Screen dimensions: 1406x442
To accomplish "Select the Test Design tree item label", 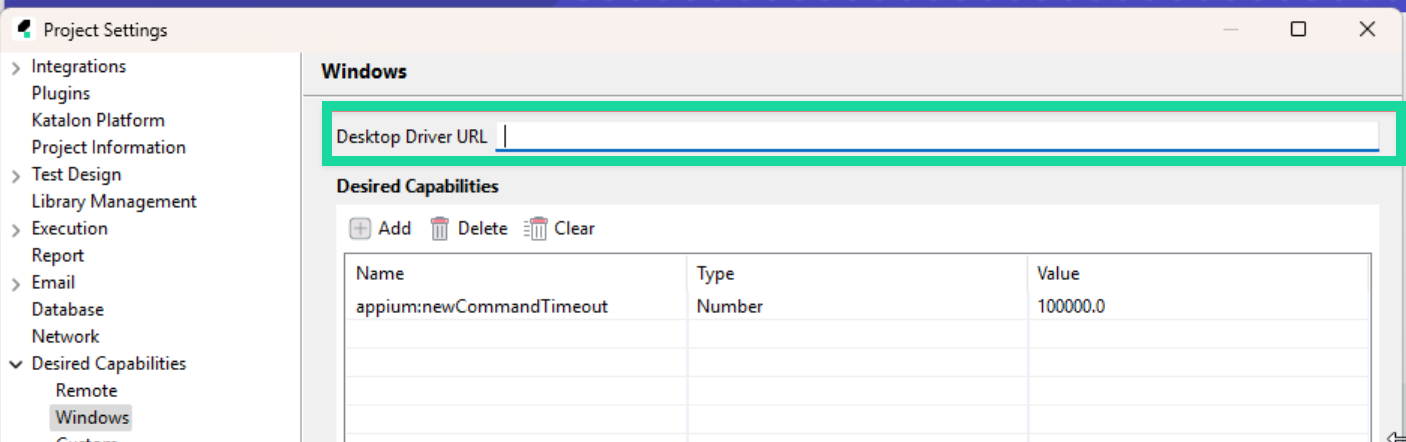I will 76,174.
